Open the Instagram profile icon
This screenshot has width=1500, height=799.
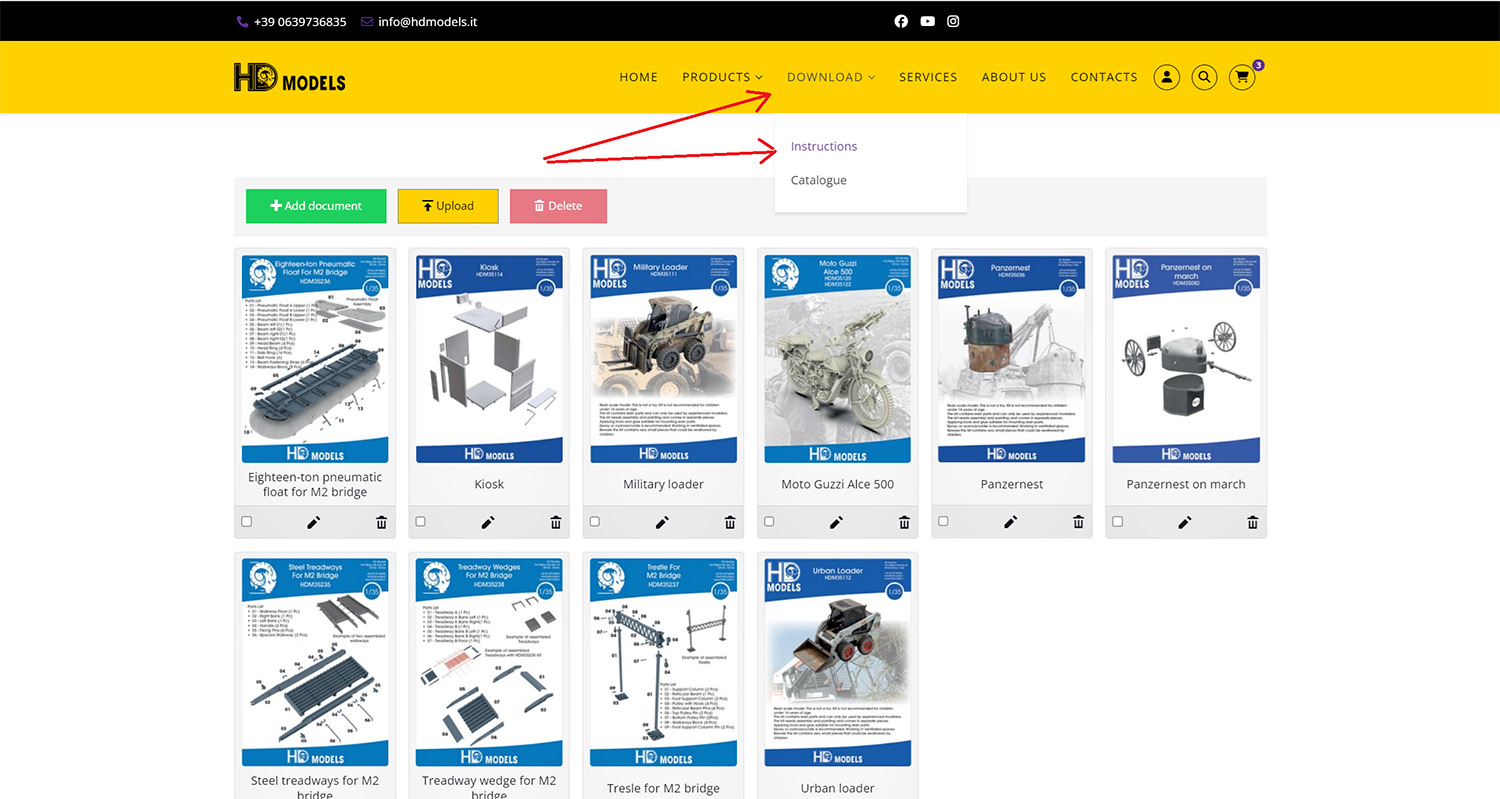(953, 21)
